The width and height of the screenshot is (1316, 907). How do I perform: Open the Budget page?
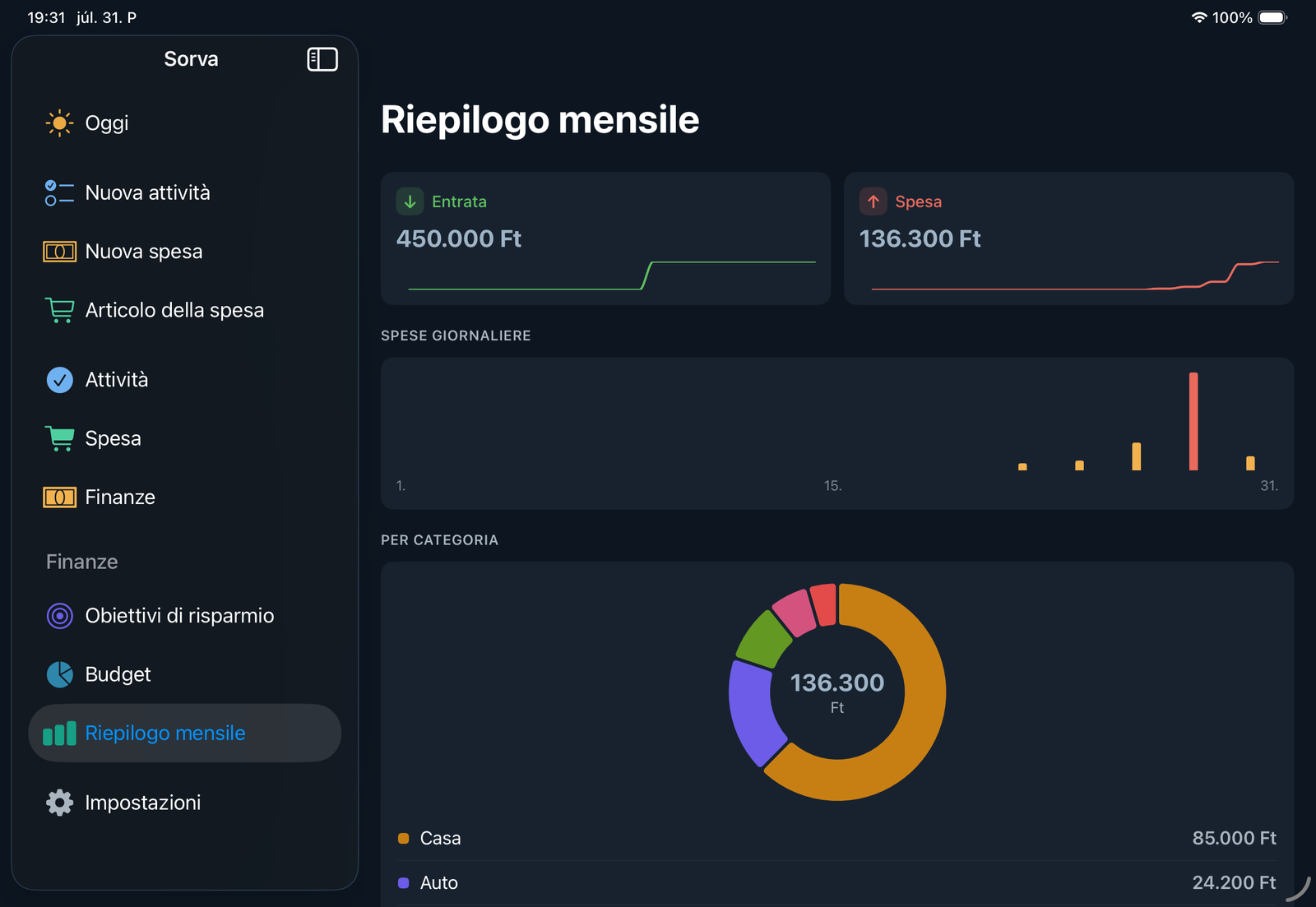185,674
